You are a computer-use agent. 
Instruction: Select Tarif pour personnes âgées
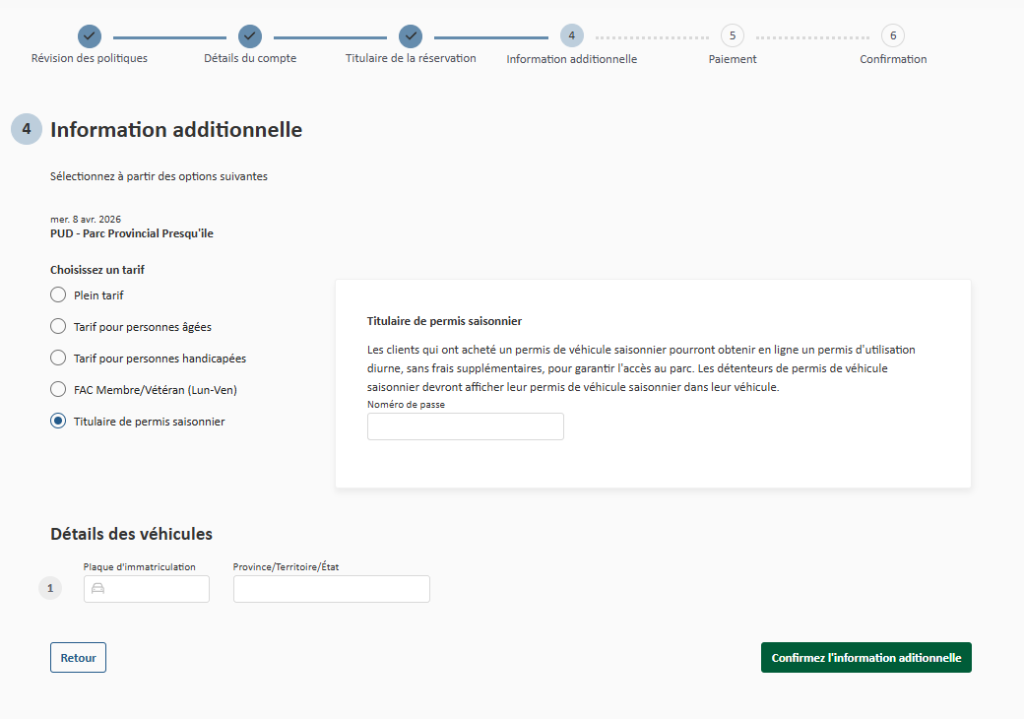click(x=57, y=326)
